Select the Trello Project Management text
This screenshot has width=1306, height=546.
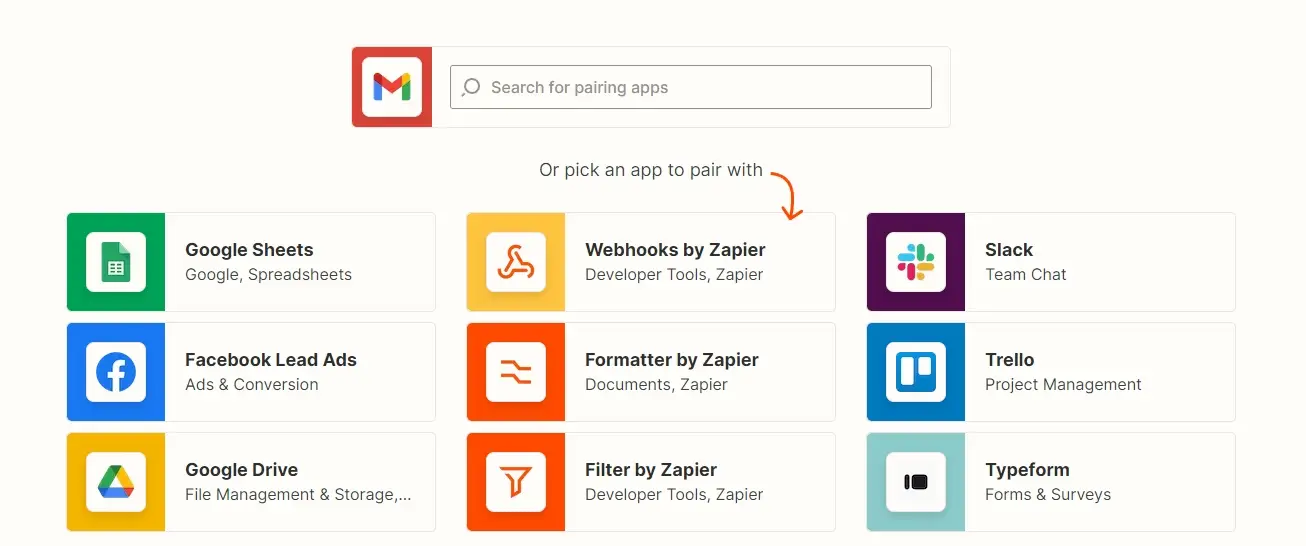tap(1063, 384)
